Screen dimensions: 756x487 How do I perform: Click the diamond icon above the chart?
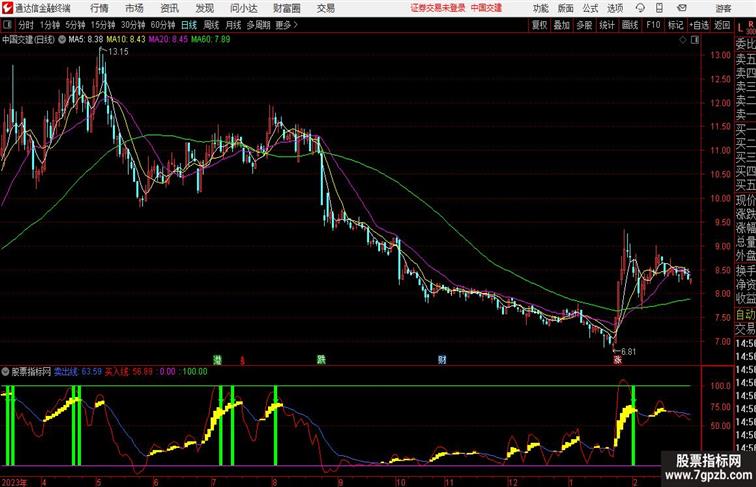pos(683,40)
